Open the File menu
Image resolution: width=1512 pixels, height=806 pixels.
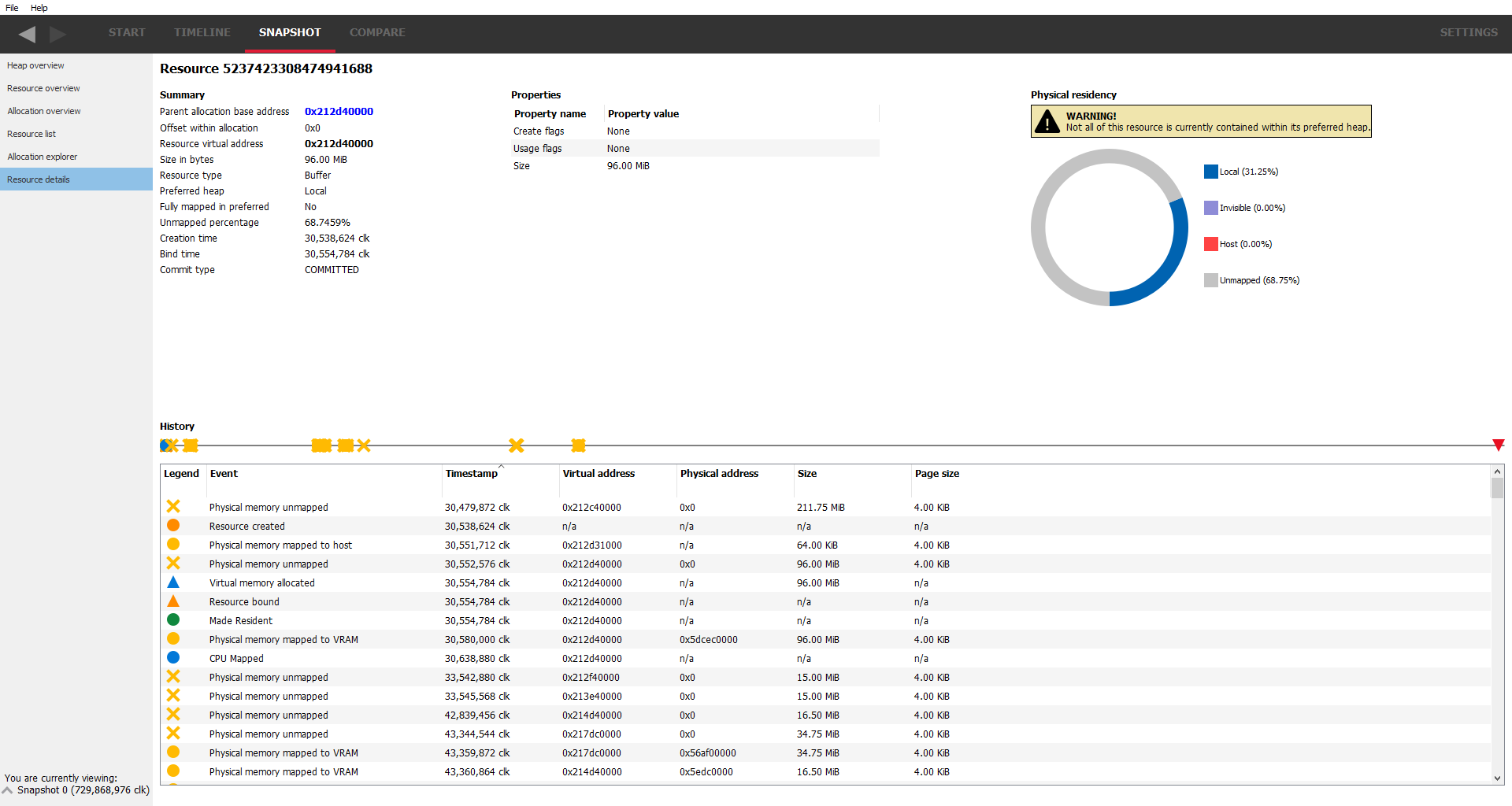coord(12,8)
